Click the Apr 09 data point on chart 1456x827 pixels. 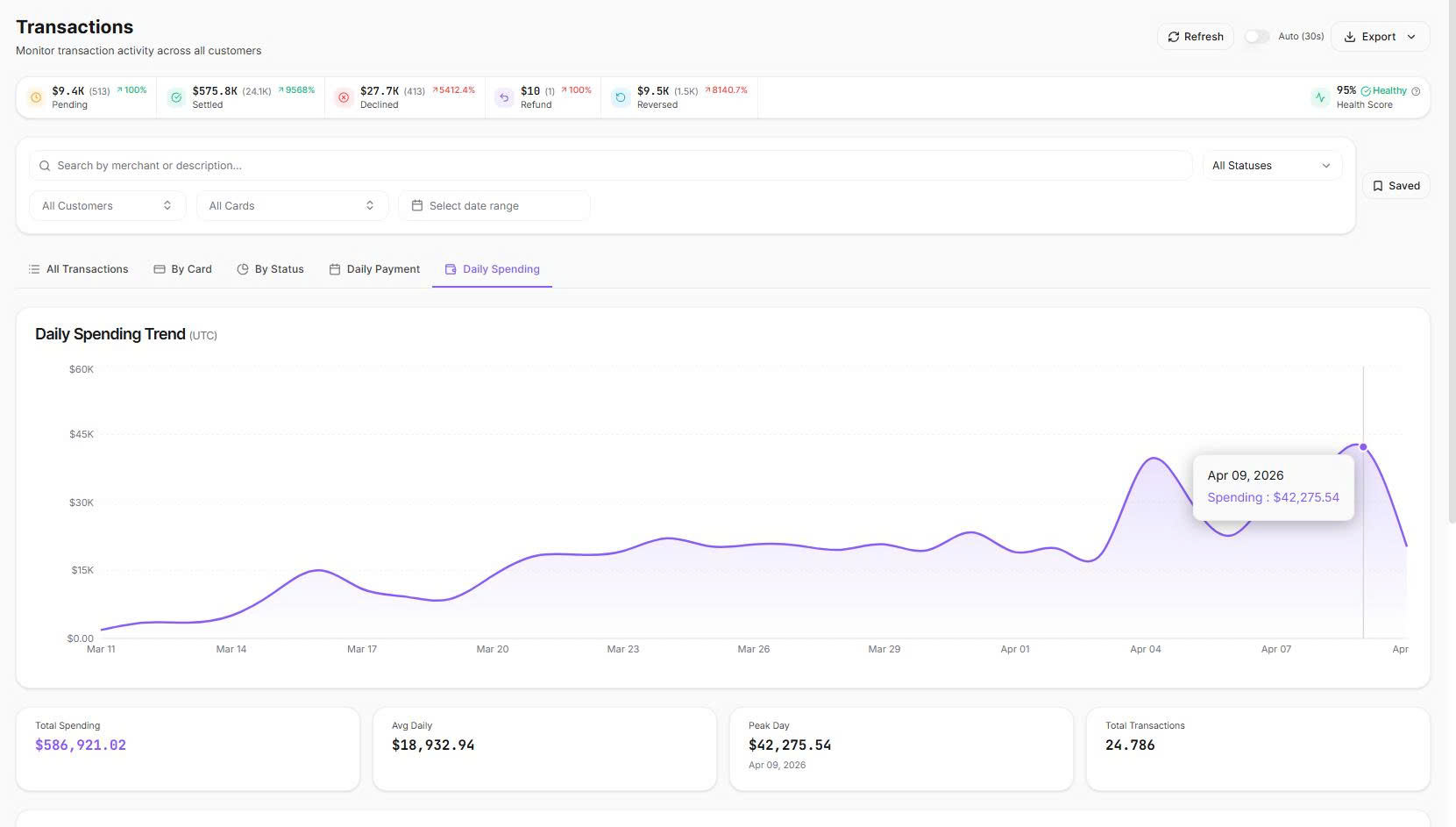tap(1363, 447)
